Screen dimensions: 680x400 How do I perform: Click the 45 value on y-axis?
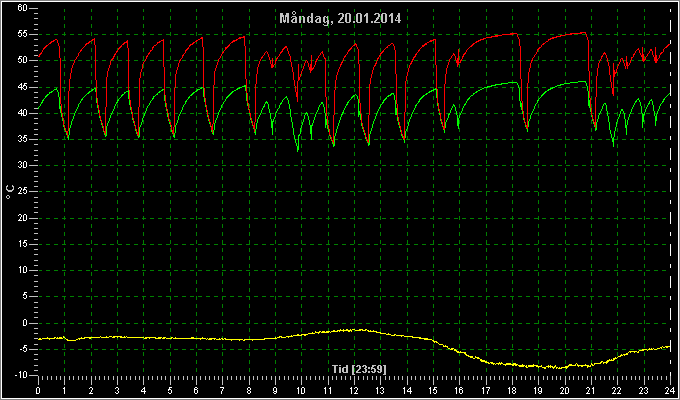tap(23, 87)
